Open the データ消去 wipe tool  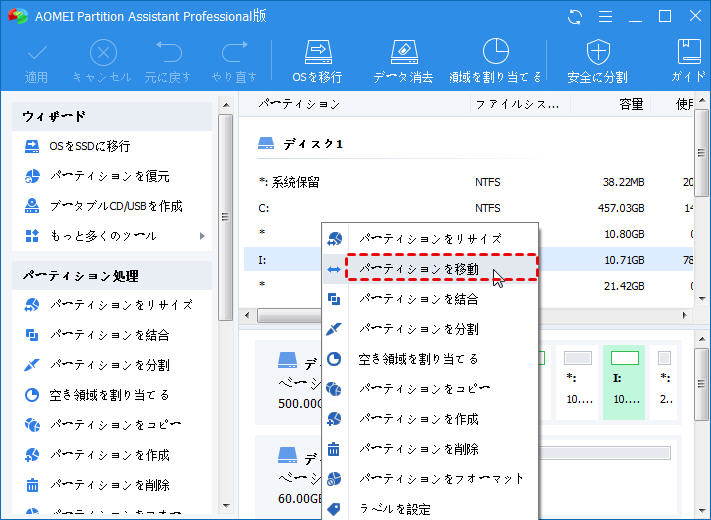[403, 61]
